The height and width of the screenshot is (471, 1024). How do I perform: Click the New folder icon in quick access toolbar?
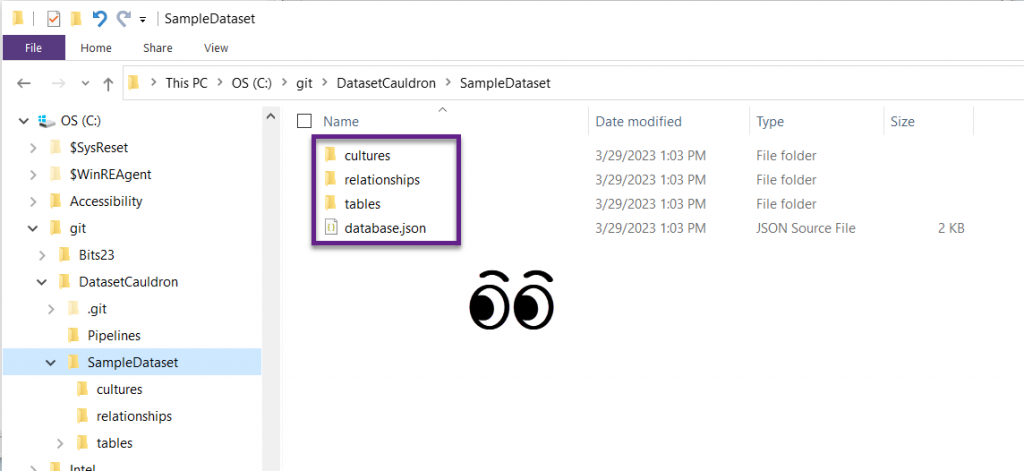click(x=76, y=19)
